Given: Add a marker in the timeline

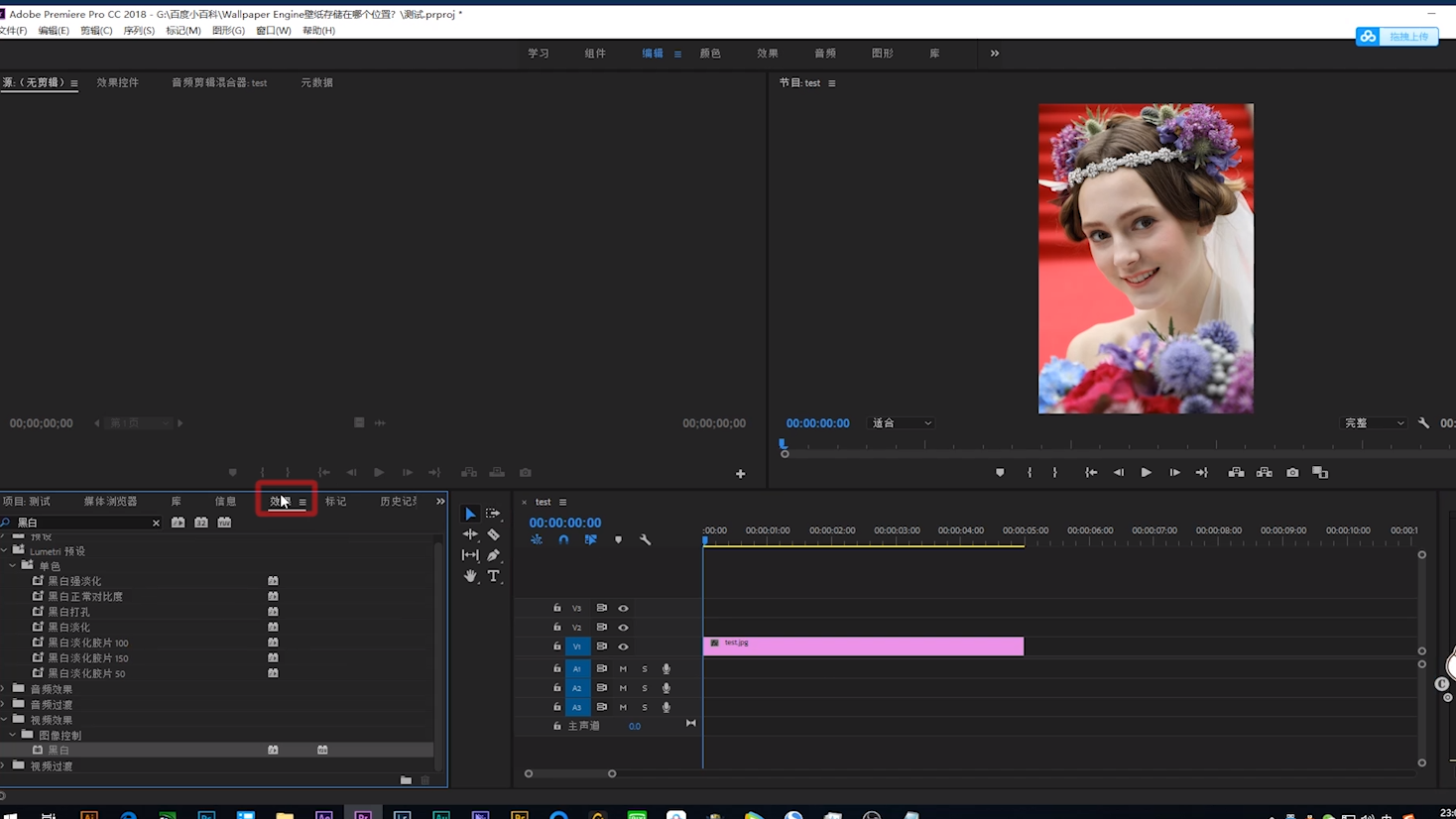Looking at the screenshot, I should click(x=618, y=540).
